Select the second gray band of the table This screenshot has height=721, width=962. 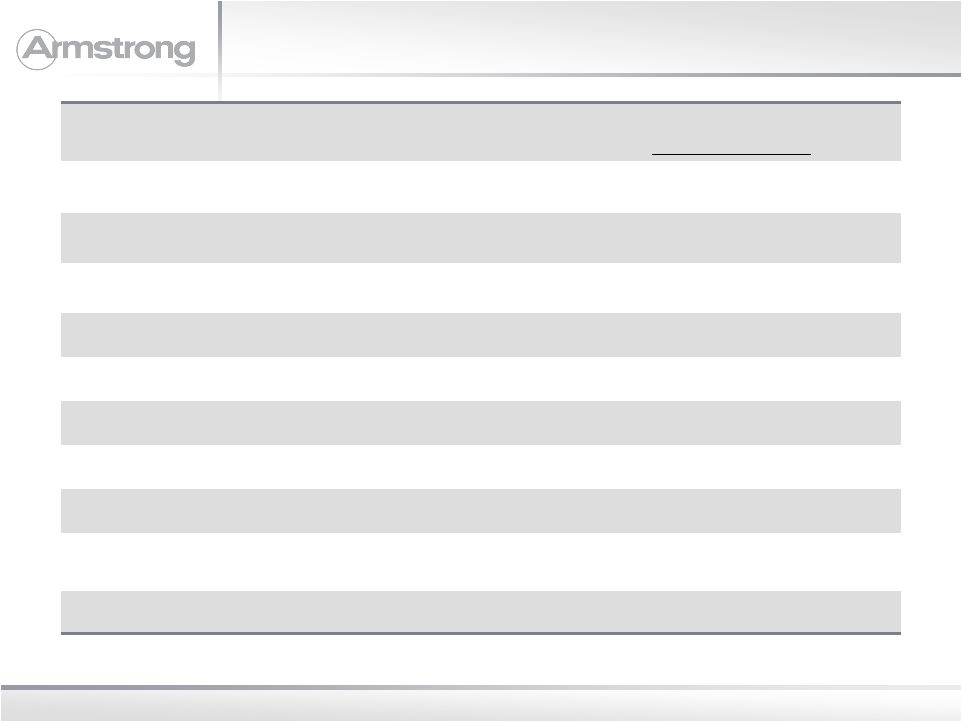[x=480, y=238]
